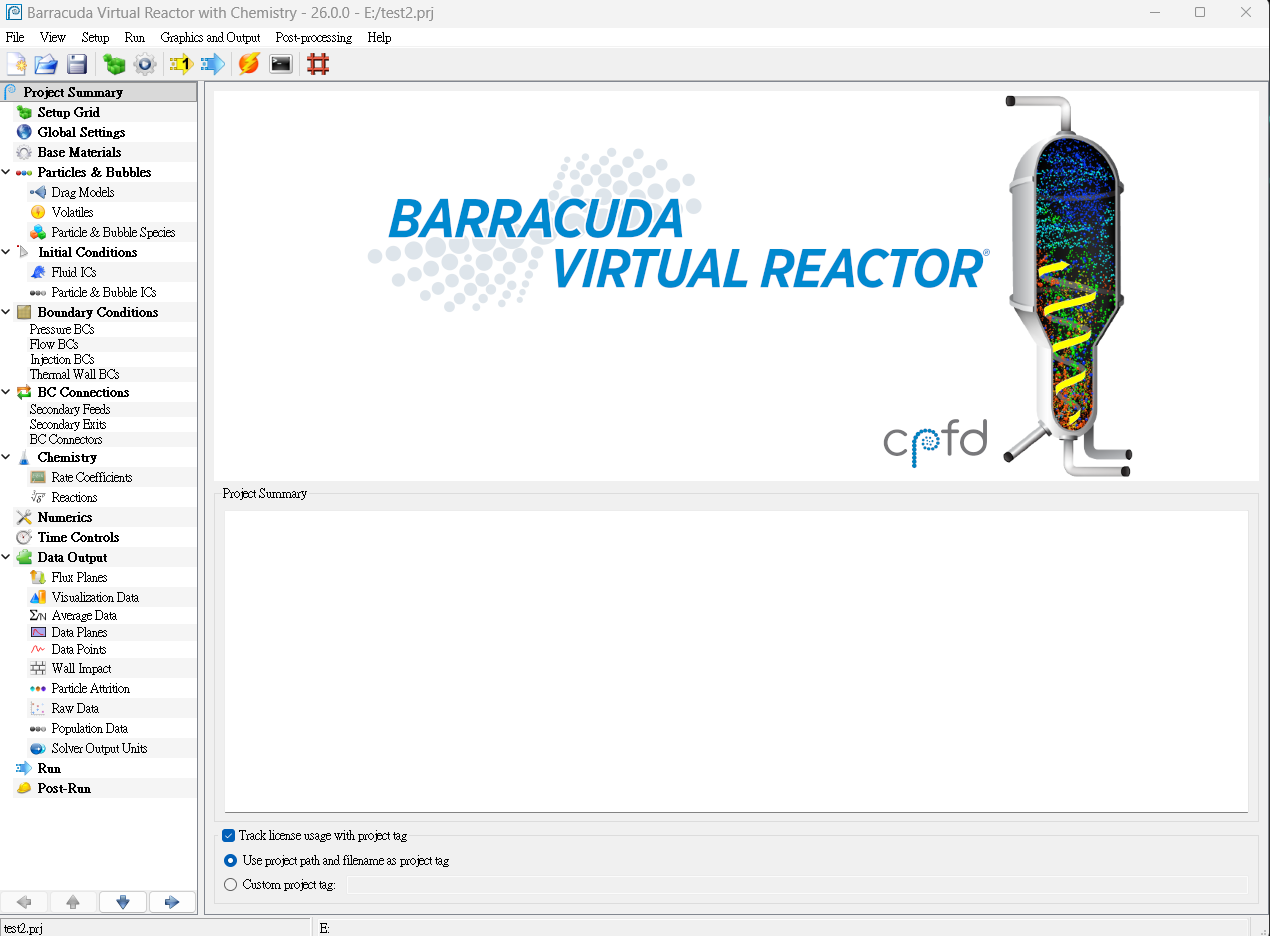
Task: Click the gear with play button icon
Action: tap(145, 64)
